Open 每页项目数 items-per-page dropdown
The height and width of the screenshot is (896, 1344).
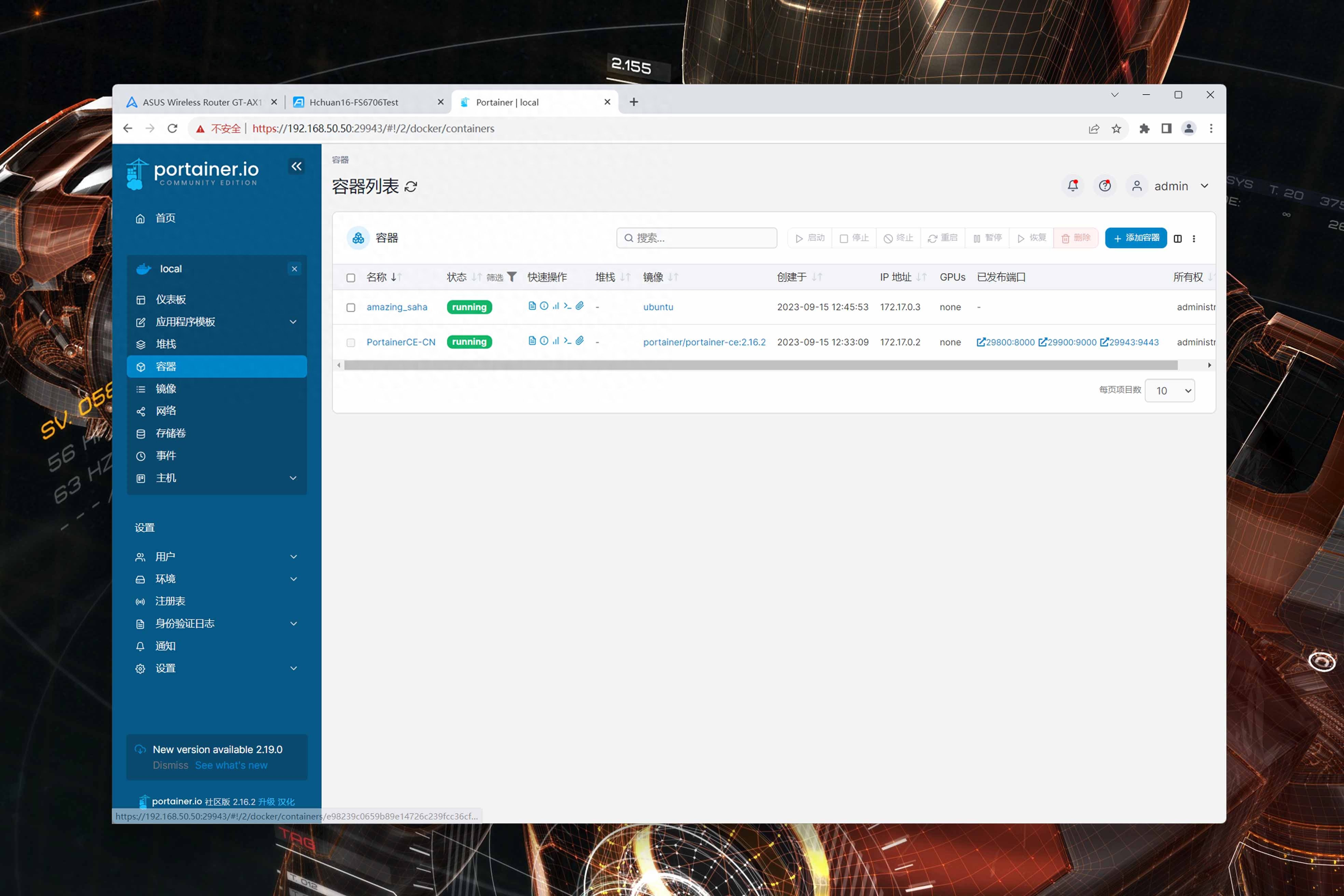1169,390
